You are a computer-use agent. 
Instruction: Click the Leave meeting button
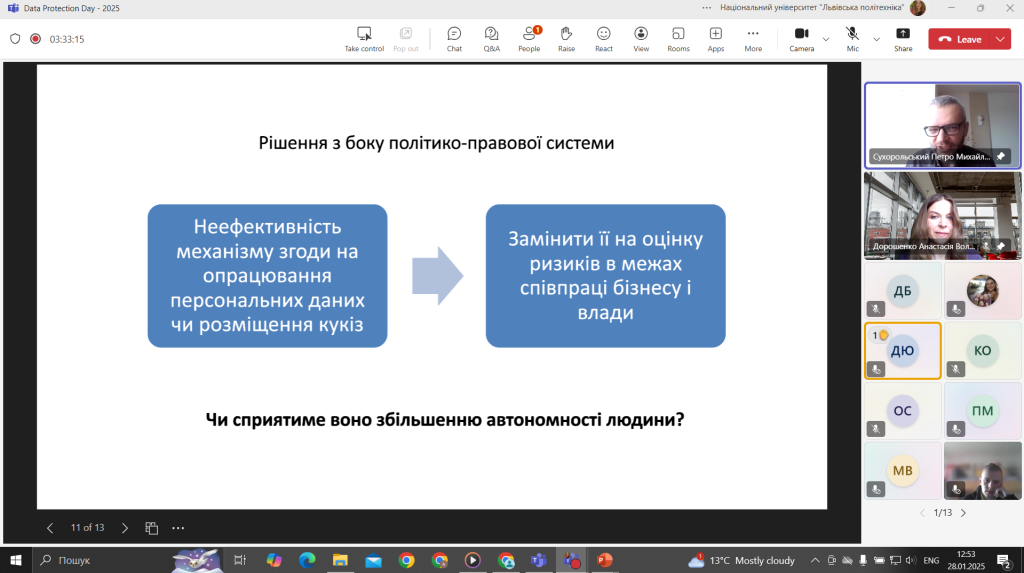coord(959,39)
